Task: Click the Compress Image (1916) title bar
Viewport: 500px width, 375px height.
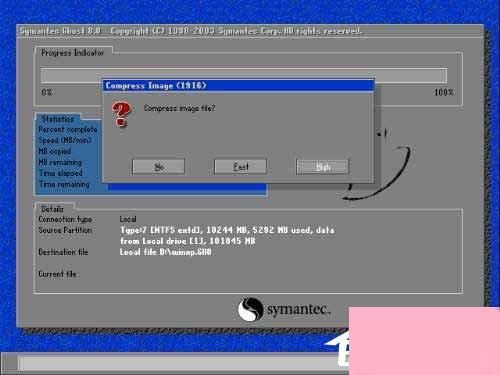Action: pyautogui.click(x=239, y=86)
